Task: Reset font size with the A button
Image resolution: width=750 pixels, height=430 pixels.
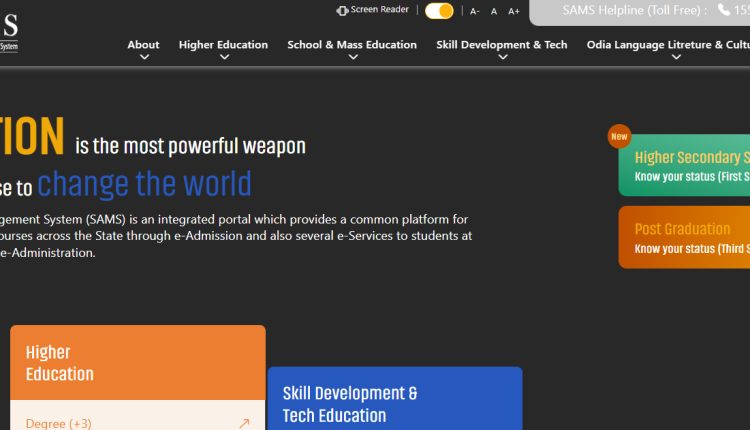Action: [494, 11]
